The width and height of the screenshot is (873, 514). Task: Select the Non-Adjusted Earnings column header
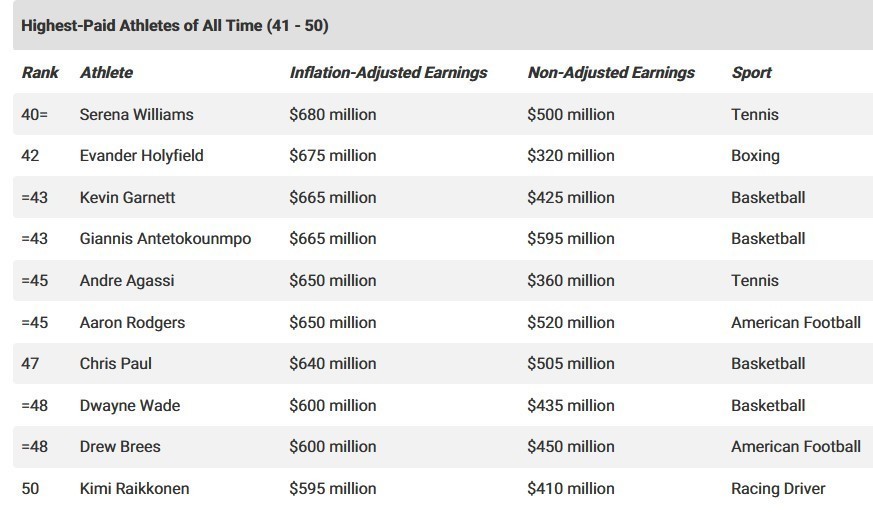[x=611, y=72]
